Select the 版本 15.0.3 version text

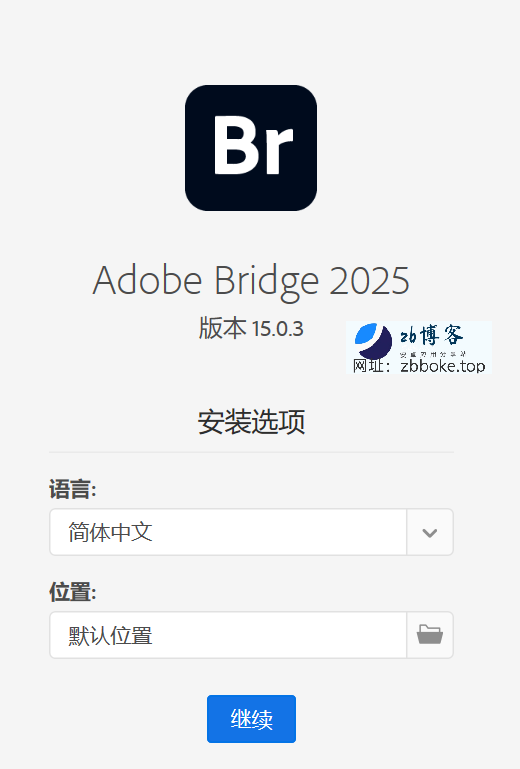[251, 328]
